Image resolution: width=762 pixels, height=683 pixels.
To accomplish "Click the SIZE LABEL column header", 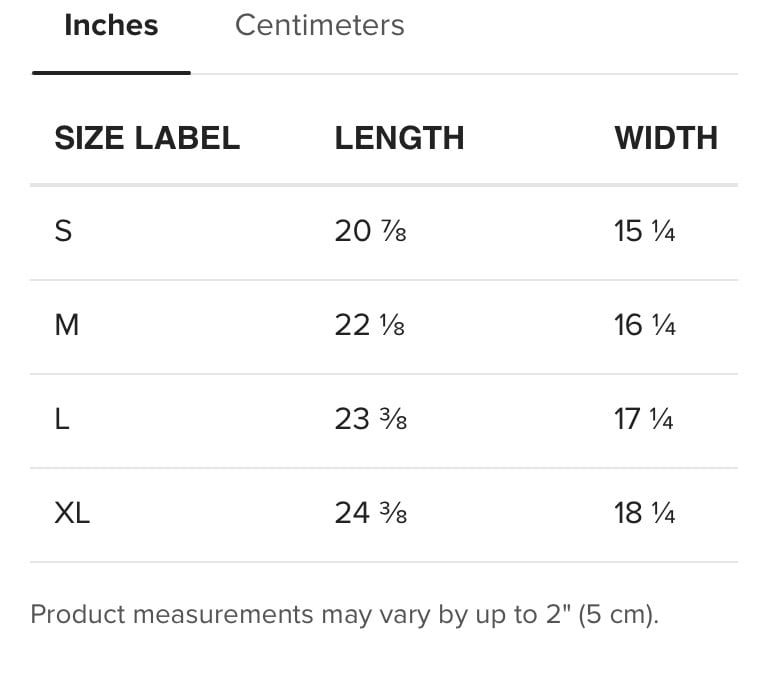I will (147, 138).
